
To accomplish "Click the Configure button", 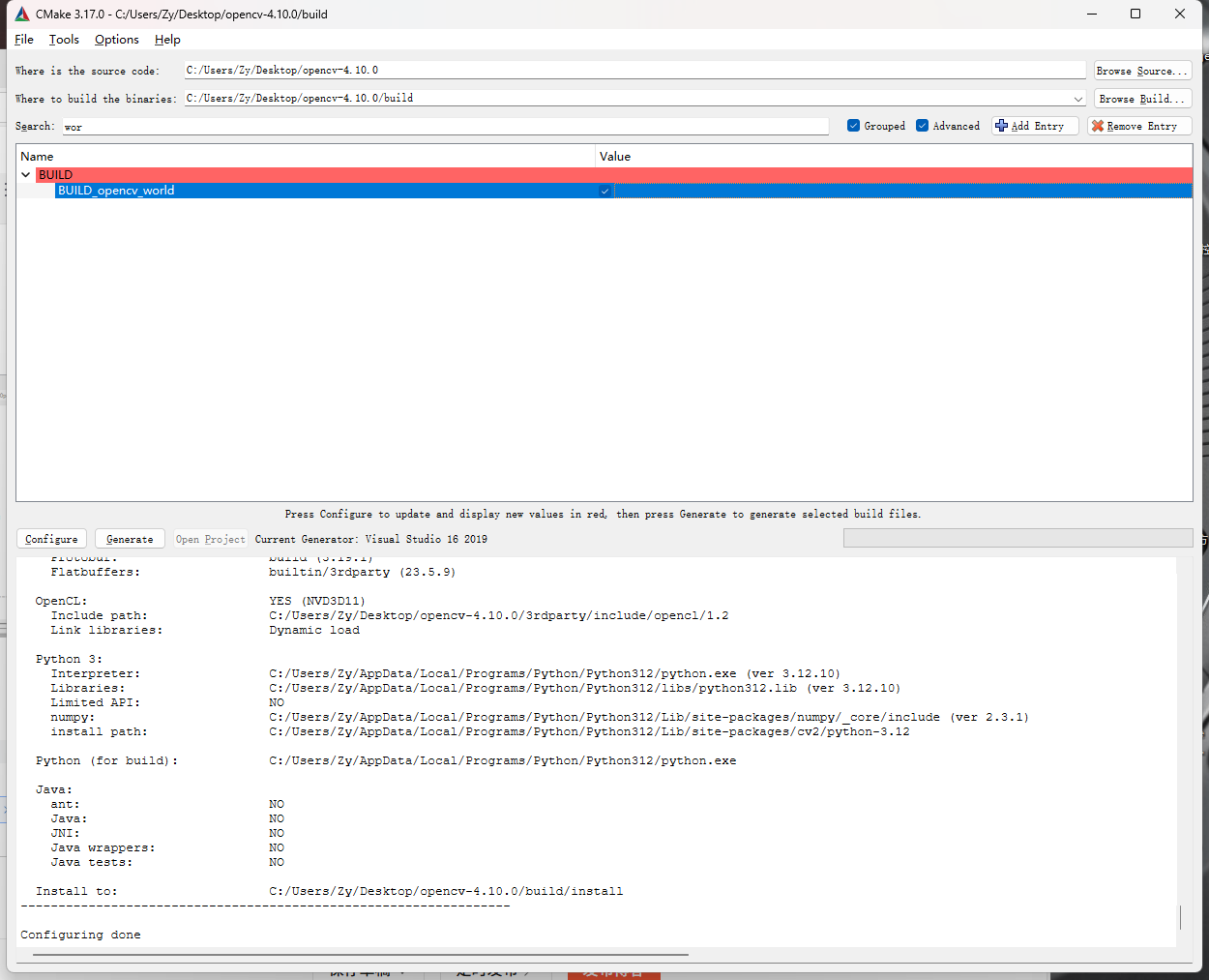I will click(51, 539).
